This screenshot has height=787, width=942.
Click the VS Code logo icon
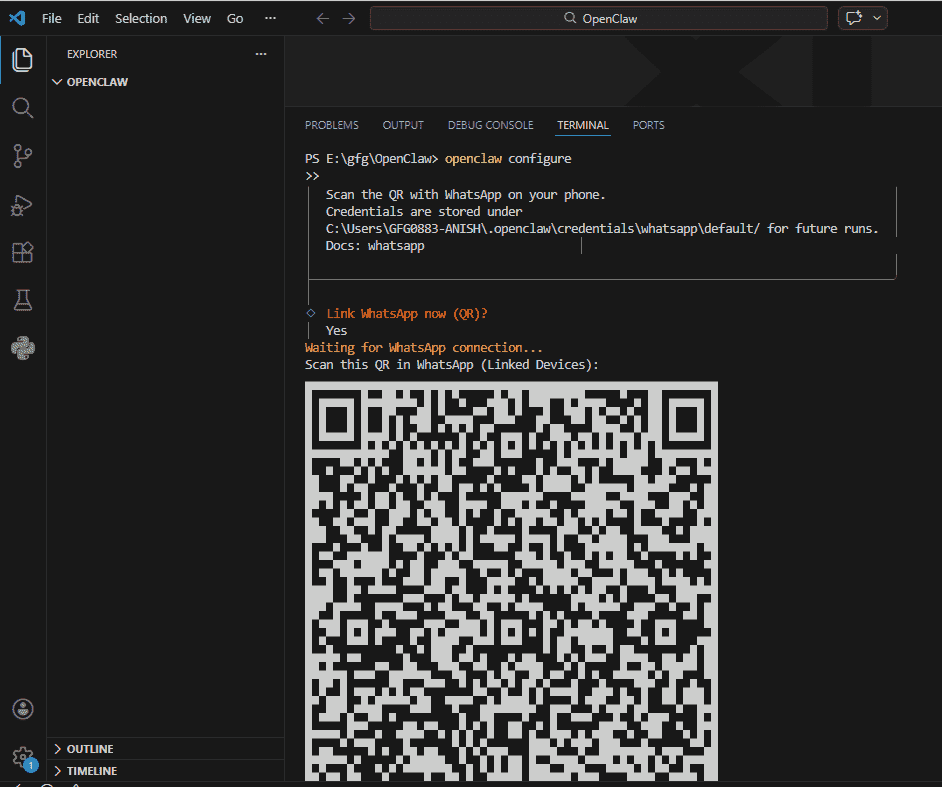[17, 18]
